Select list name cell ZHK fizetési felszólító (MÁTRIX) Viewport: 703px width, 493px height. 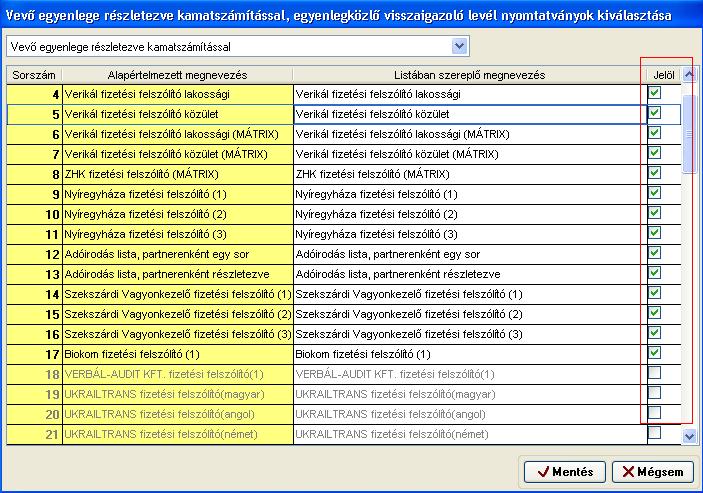click(x=470, y=174)
